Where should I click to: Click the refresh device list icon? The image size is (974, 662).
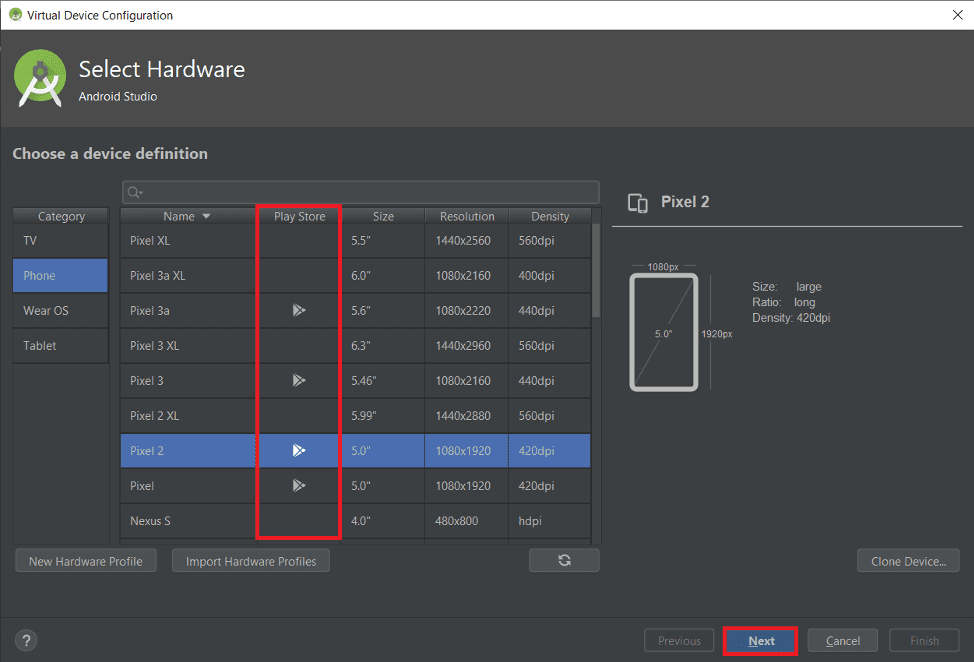coord(564,560)
